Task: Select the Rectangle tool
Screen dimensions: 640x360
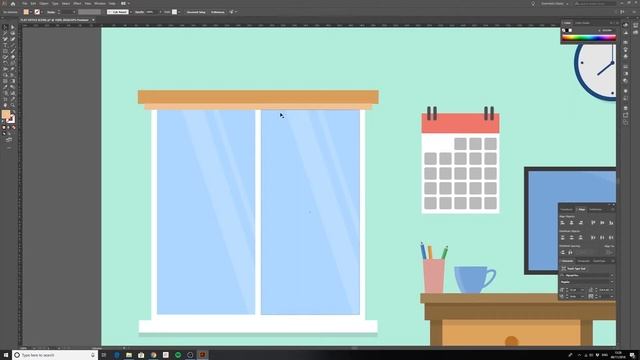Action: 5,51
